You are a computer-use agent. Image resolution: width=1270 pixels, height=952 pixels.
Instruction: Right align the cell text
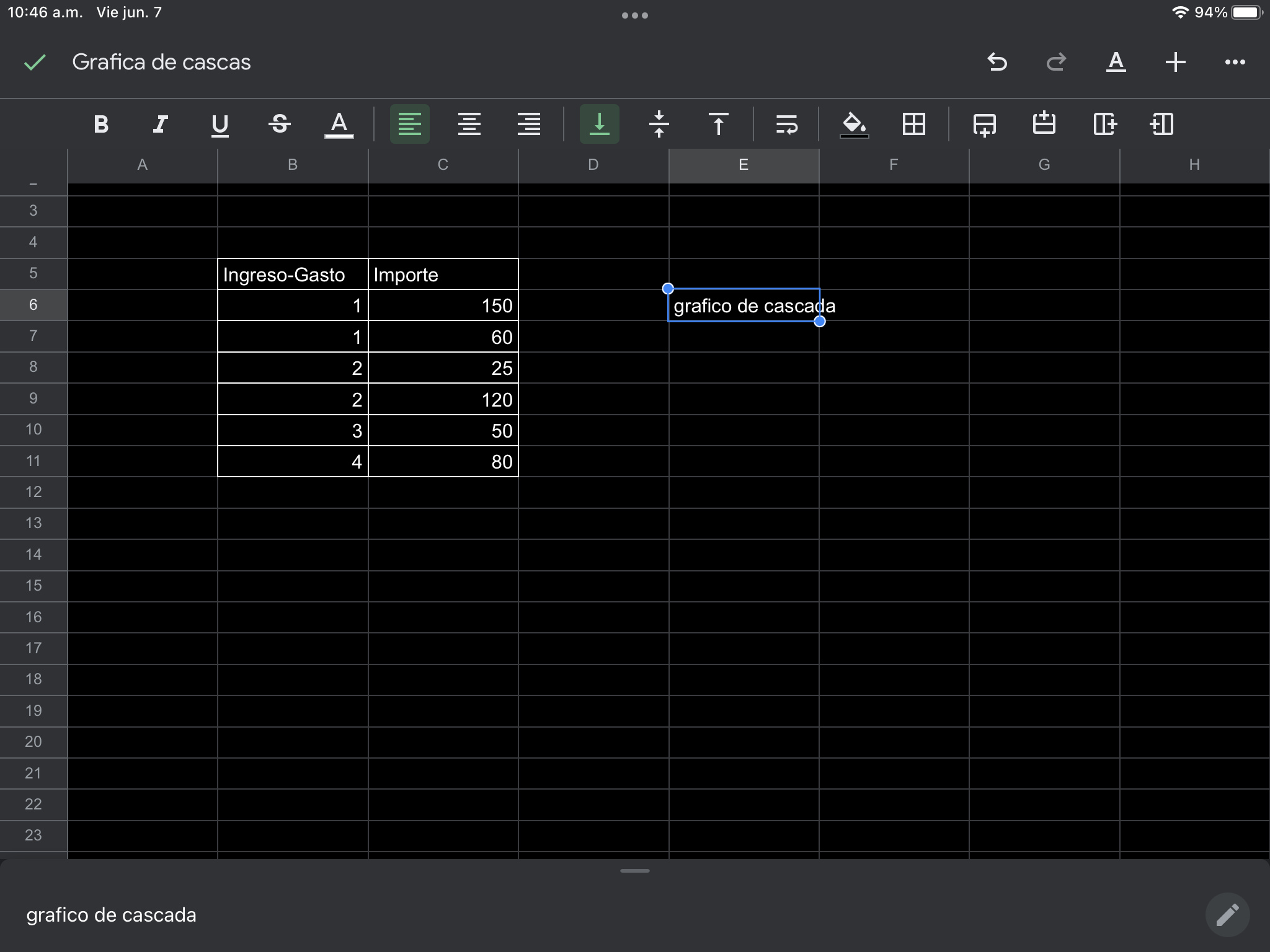coord(528,125)
